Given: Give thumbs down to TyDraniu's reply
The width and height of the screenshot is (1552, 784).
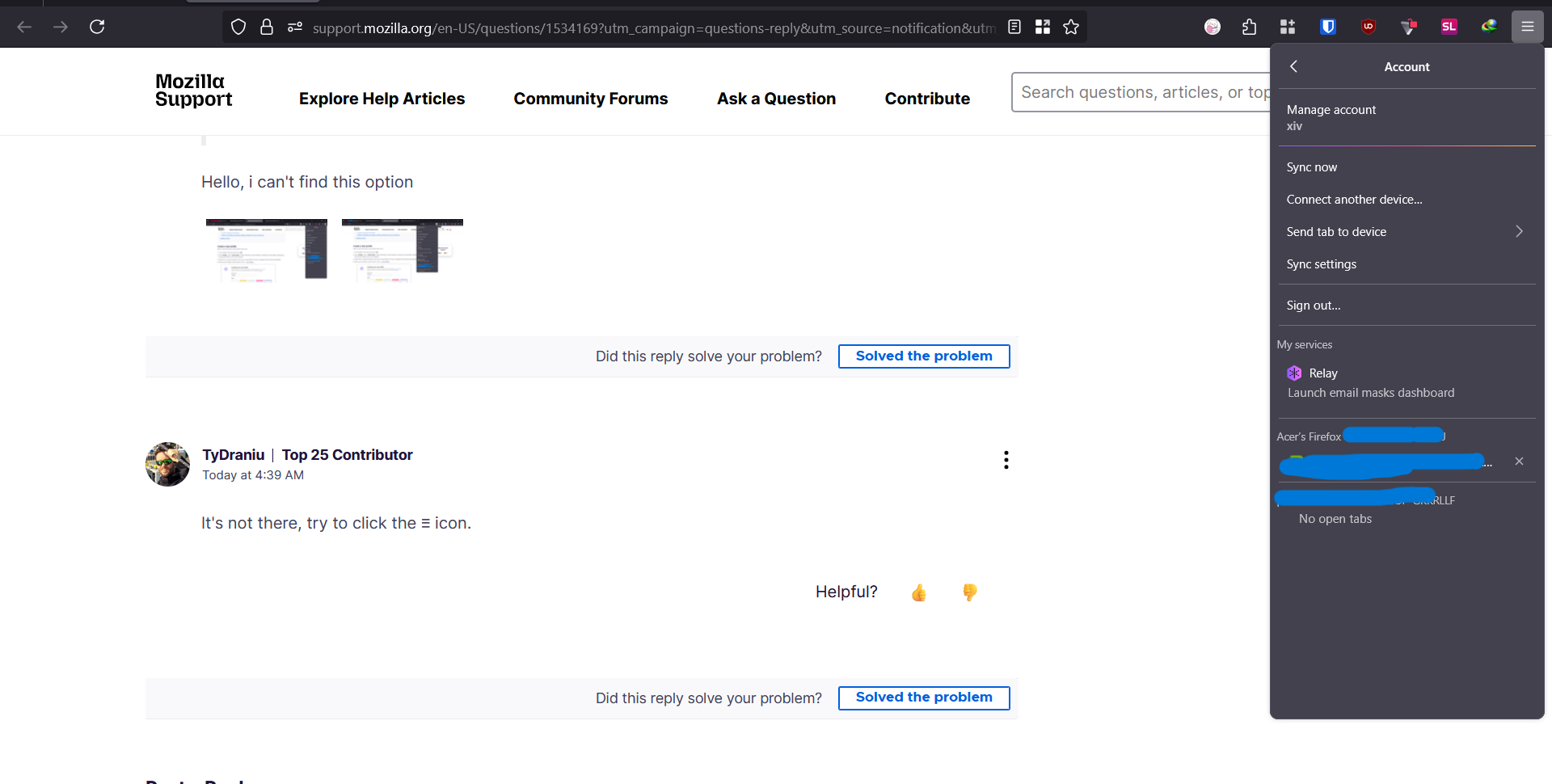Looking at the screenshot, I should tap(970, 593).
